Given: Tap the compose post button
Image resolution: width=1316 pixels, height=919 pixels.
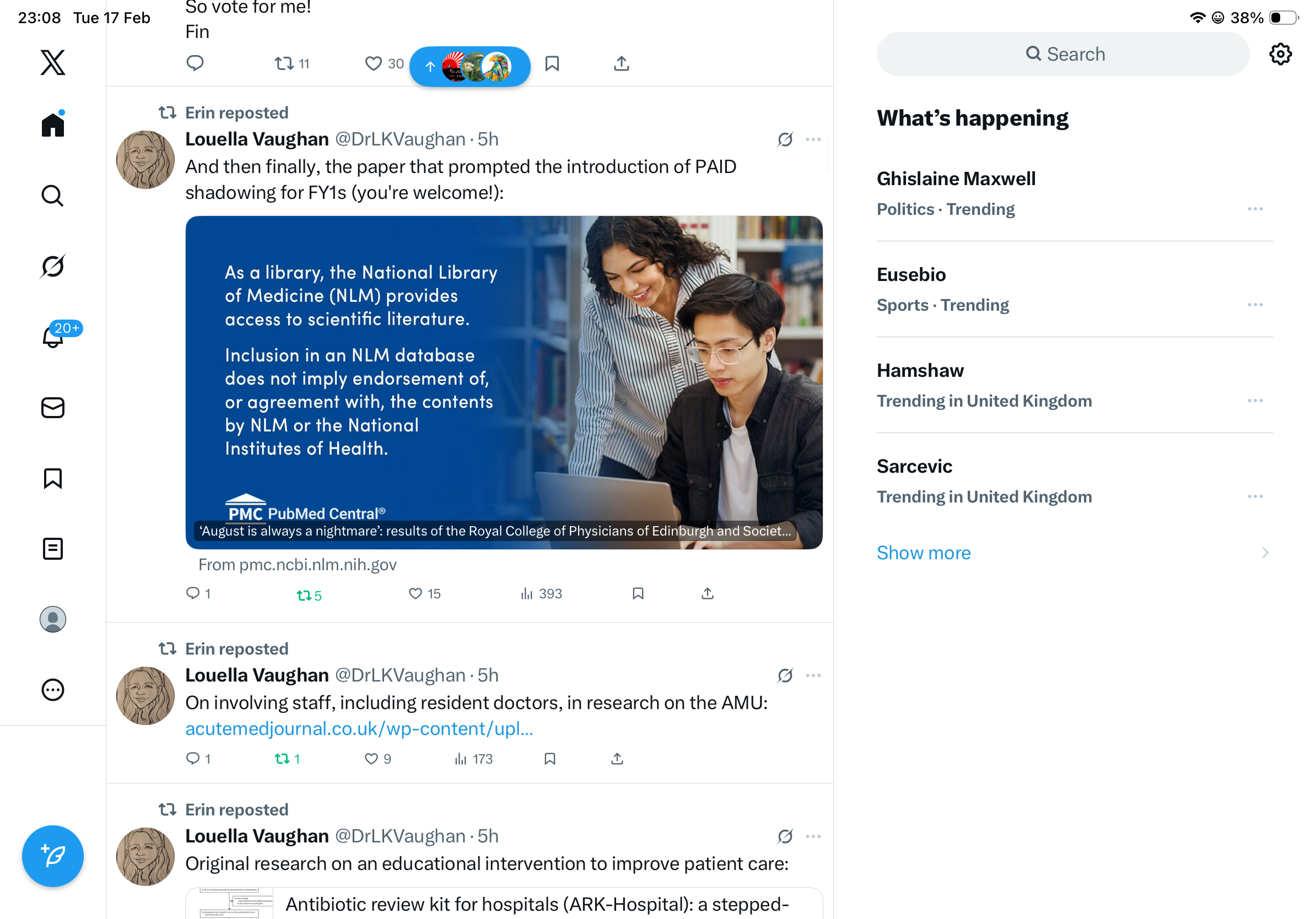Looking at the screenshot, I should (x=53, y=856).
